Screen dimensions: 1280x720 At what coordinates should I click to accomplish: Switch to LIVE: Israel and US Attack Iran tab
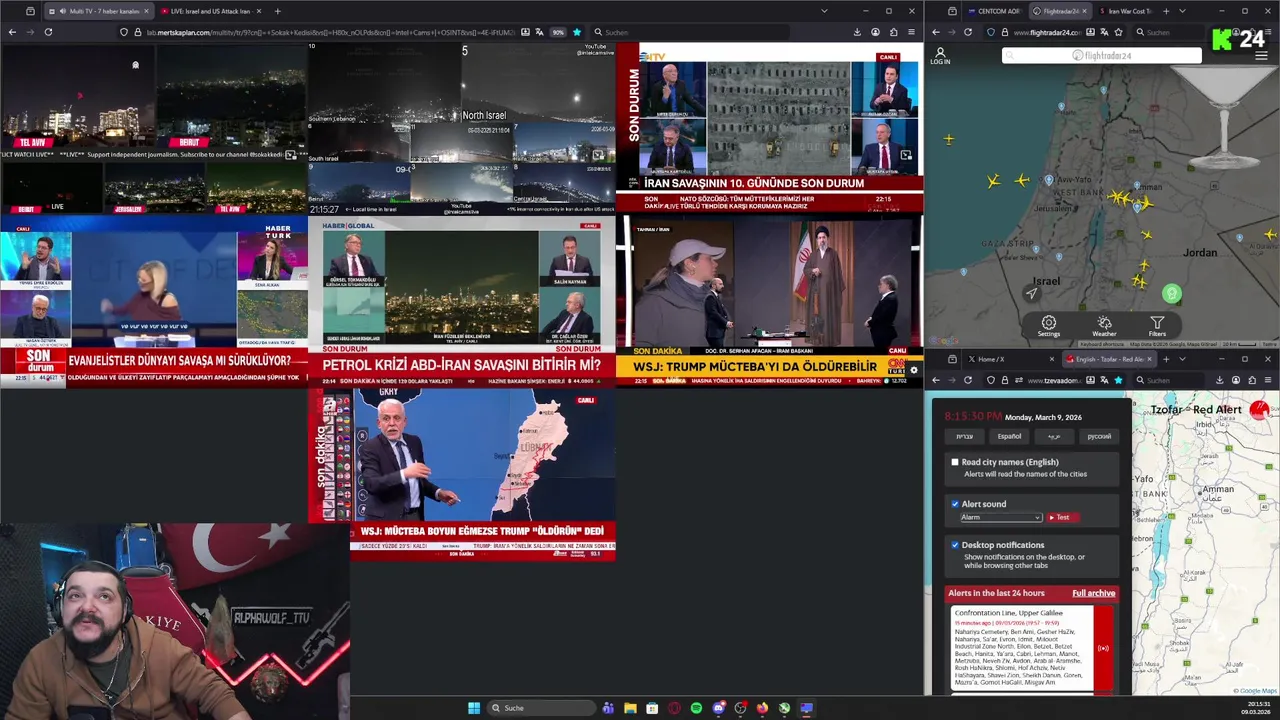point(210,11)
